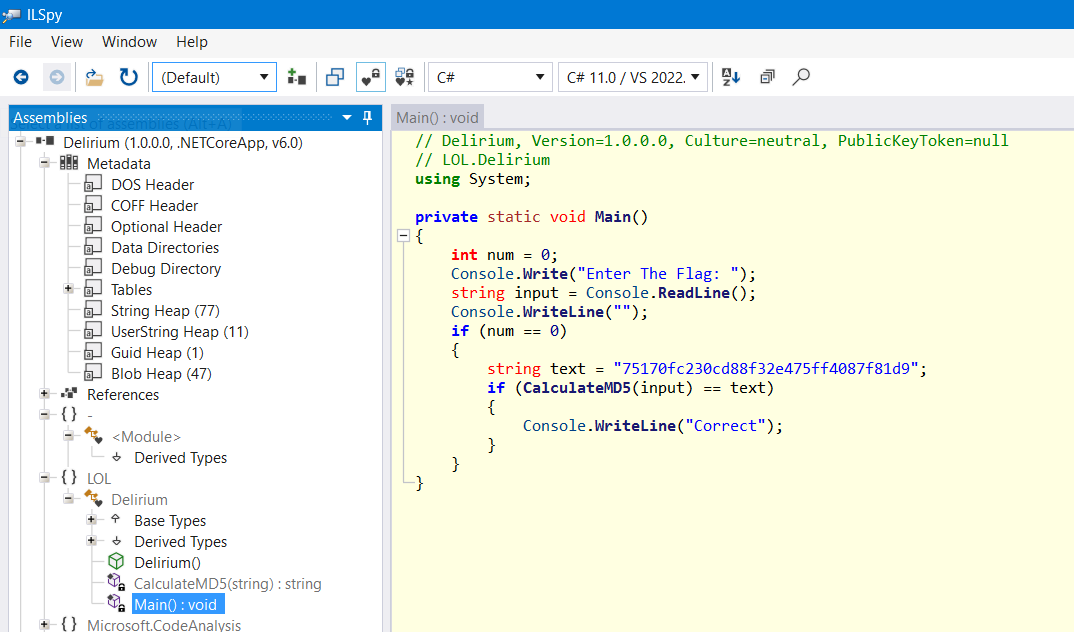The width and height of the screenshot is (1074, 632).
Task: Click the CalculateMD5 method link in code
Action: click(x=576, y=388)
